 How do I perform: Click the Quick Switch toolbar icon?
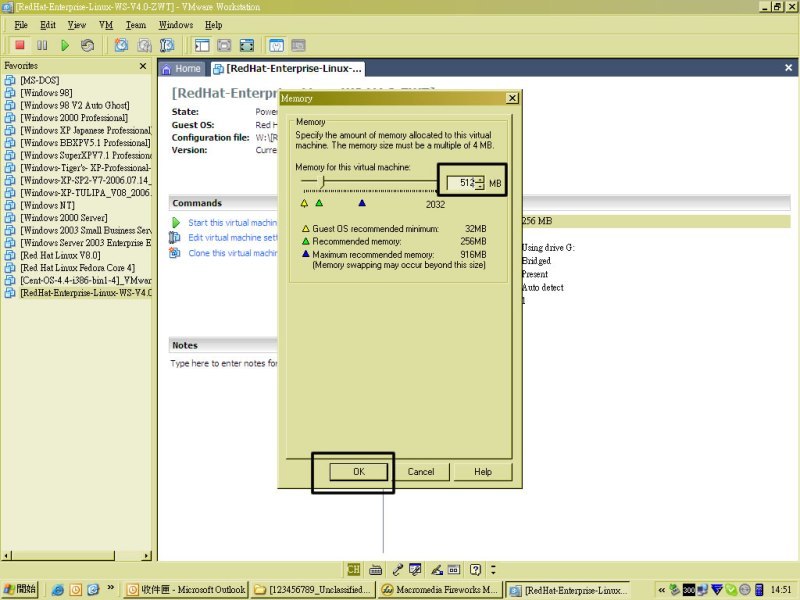click(224, 45)
